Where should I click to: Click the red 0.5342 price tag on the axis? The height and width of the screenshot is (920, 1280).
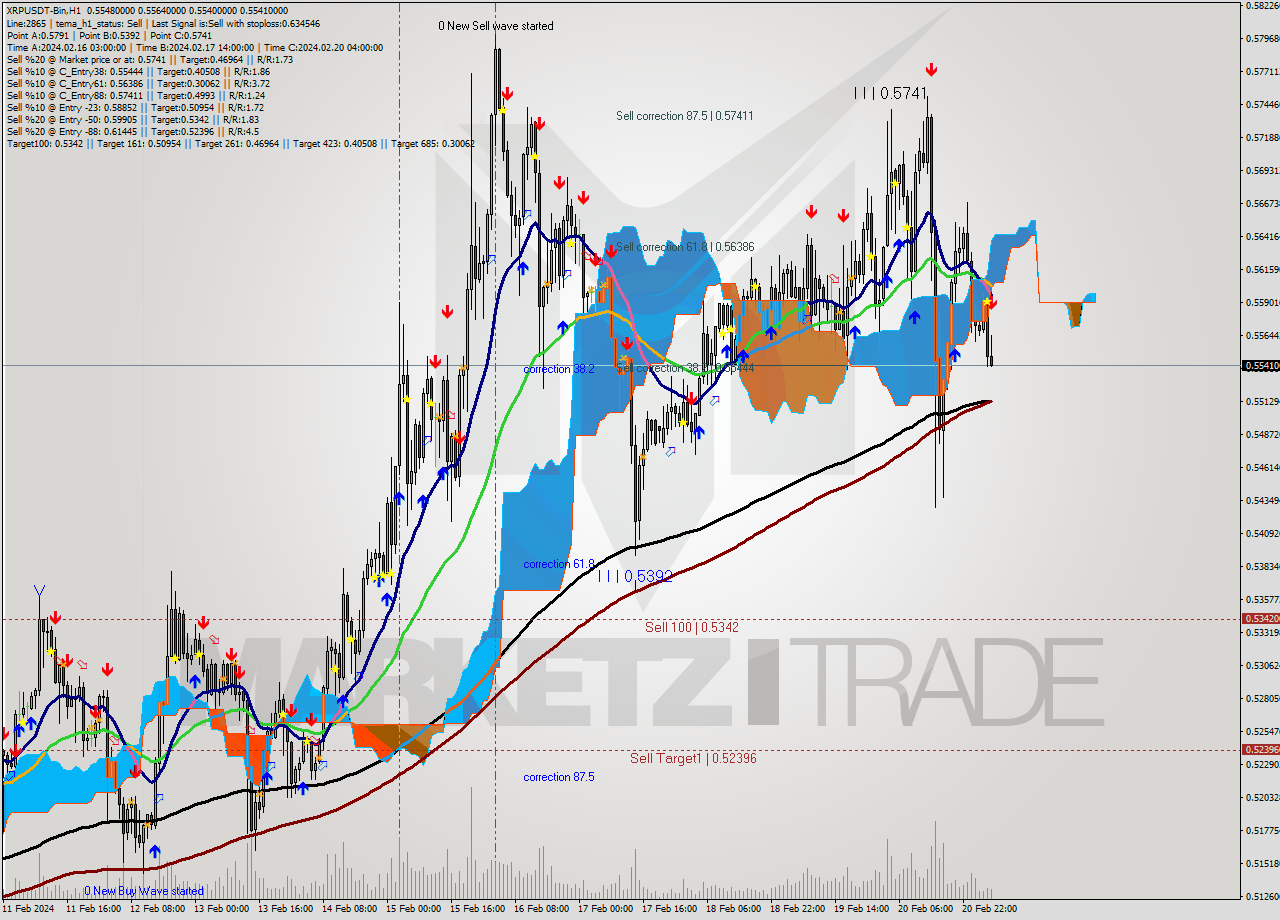[x=1260, y=619]
